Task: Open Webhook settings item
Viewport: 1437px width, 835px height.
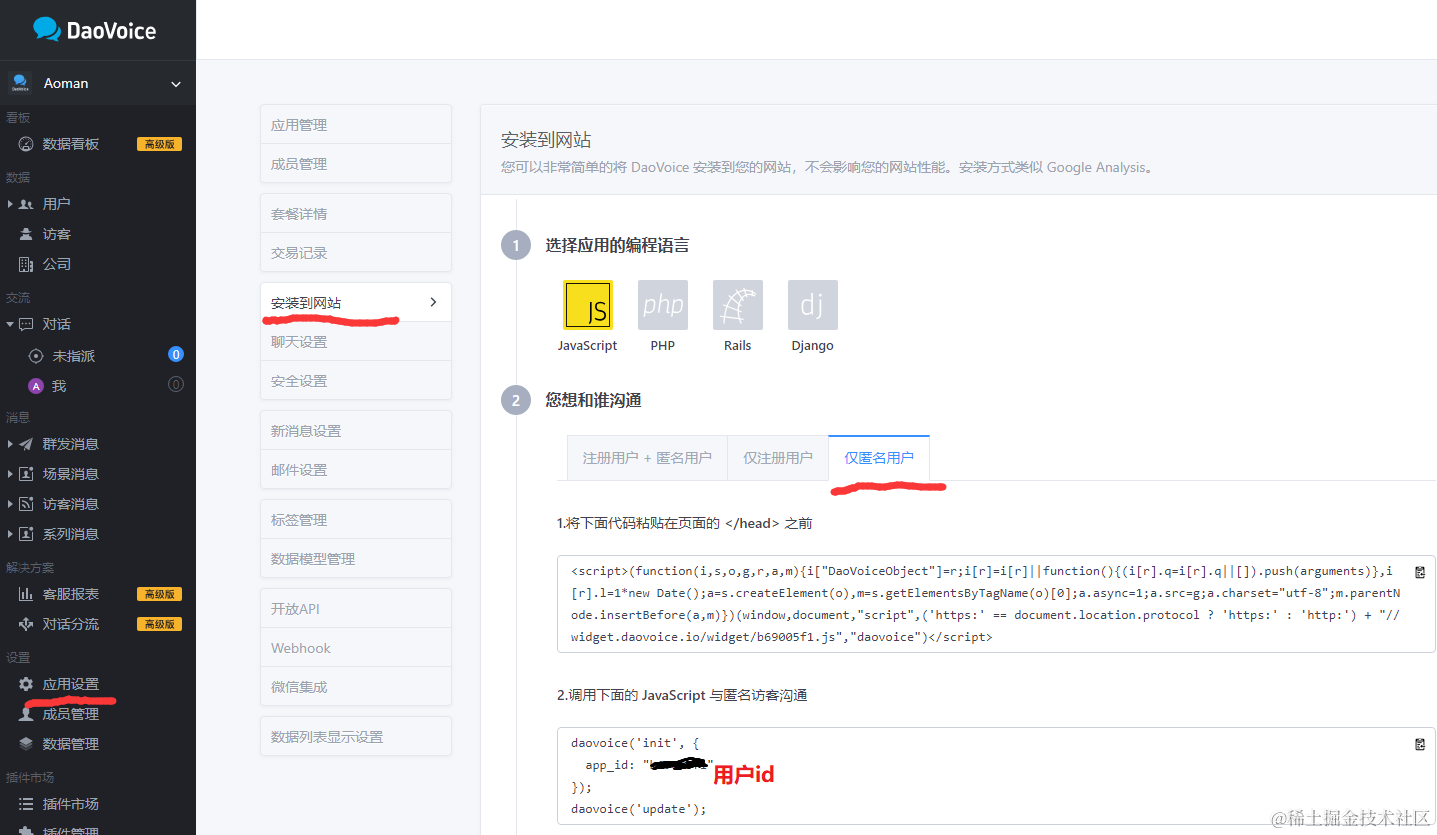Action: (355, 648)
